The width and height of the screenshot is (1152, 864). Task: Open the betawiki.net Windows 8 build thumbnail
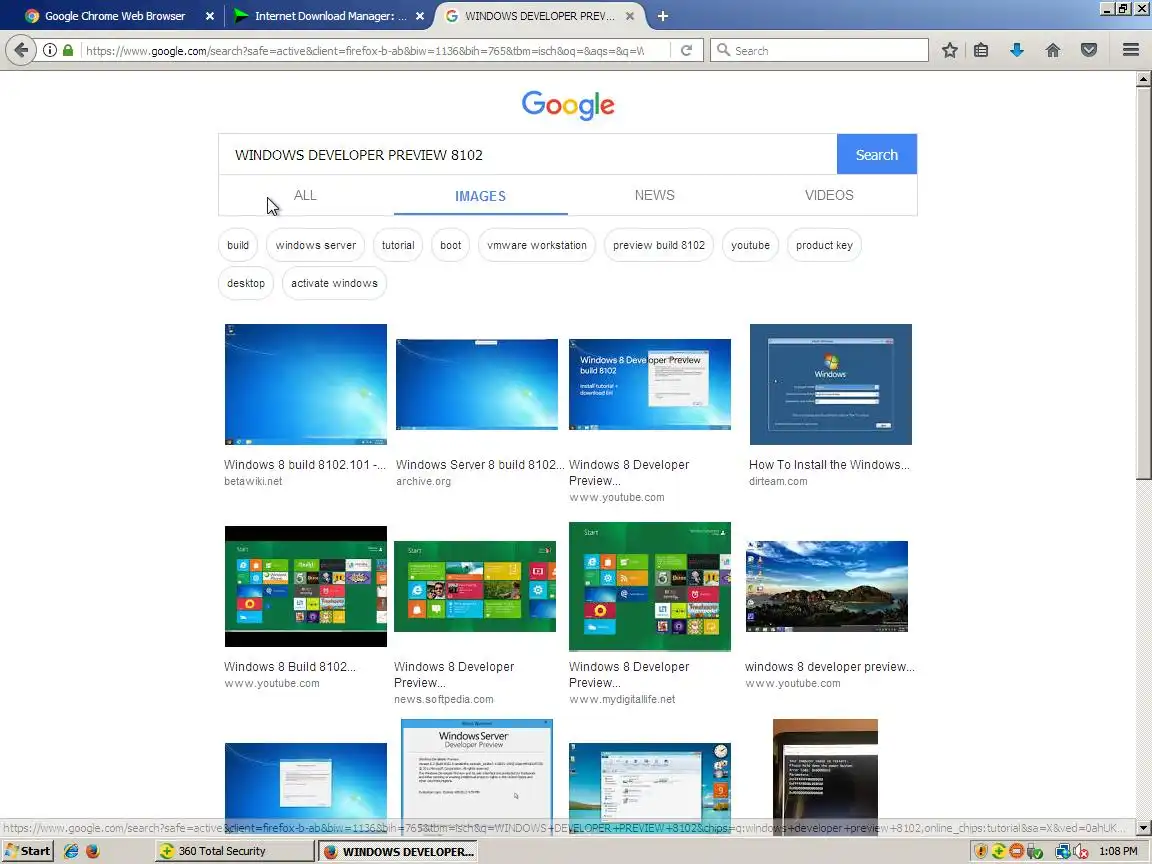point(306,384)
